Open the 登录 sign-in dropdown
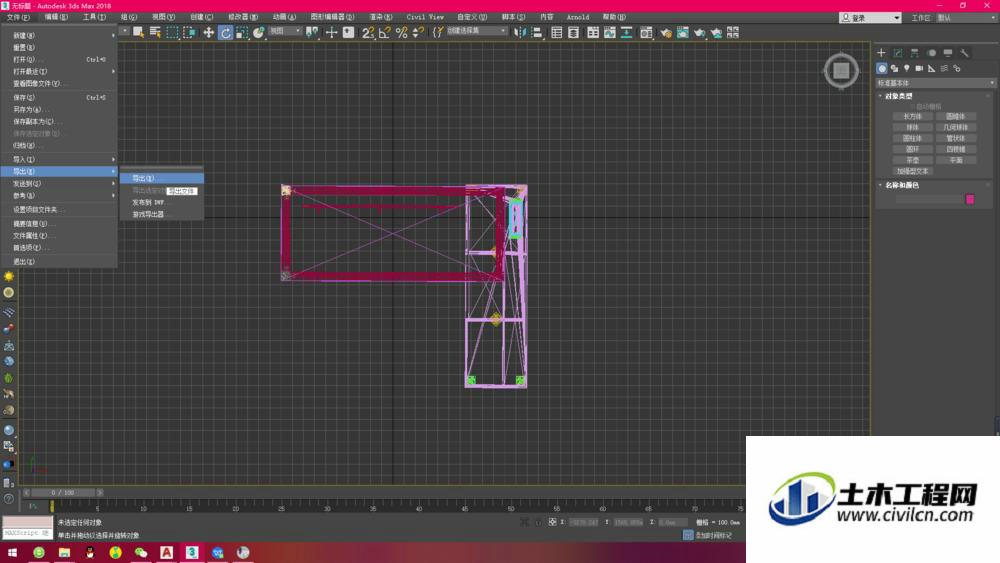1000x563 pixels. coord(871,18)
